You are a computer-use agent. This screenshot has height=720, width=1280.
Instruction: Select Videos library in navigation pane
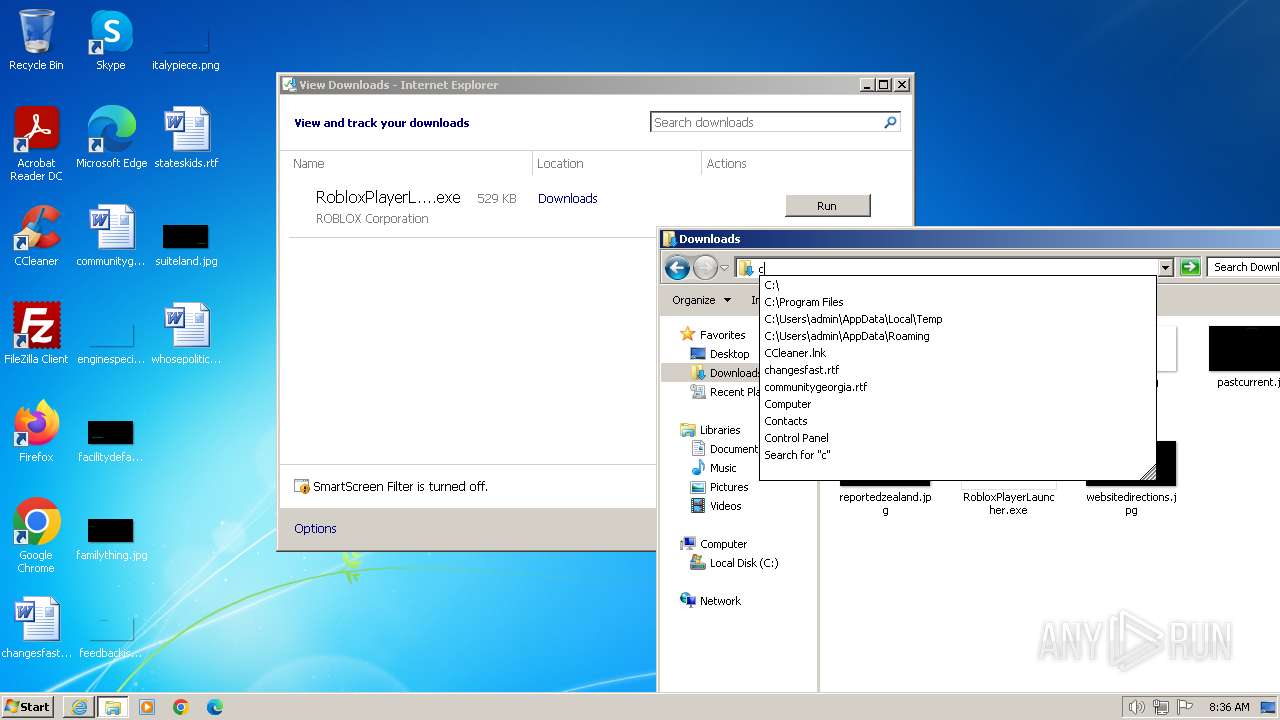point(717,506)
